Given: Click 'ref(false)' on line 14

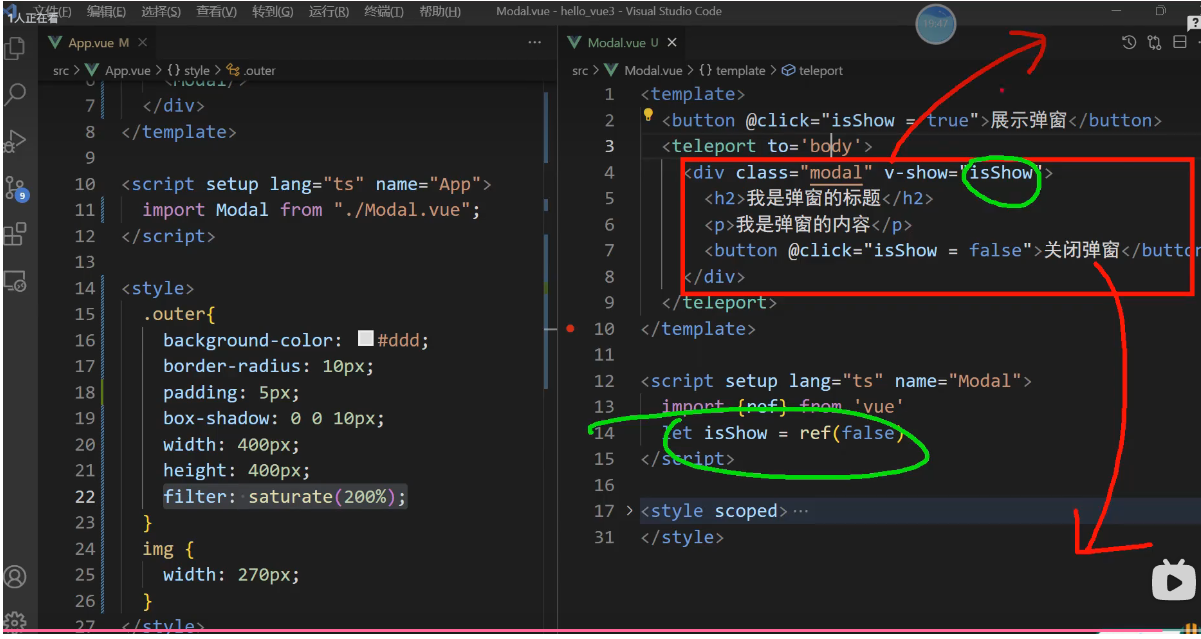Looking at the screenshot, I should pos(851,433).
